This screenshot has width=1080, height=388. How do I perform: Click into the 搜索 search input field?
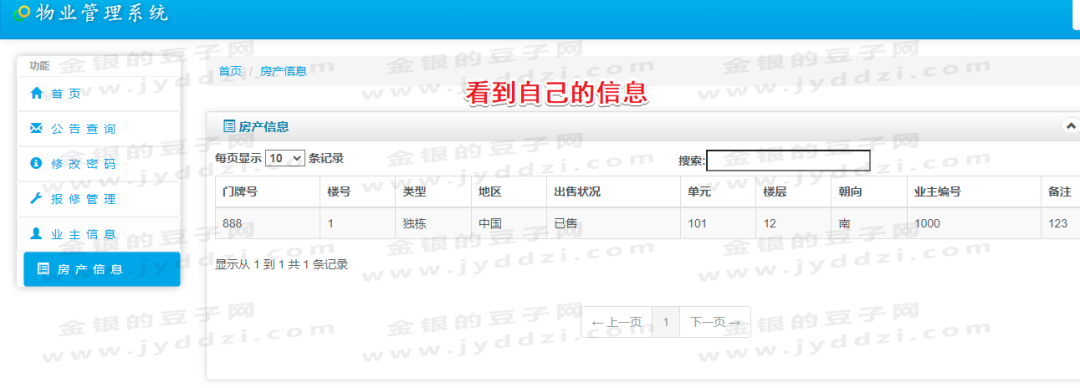(789, 161)
